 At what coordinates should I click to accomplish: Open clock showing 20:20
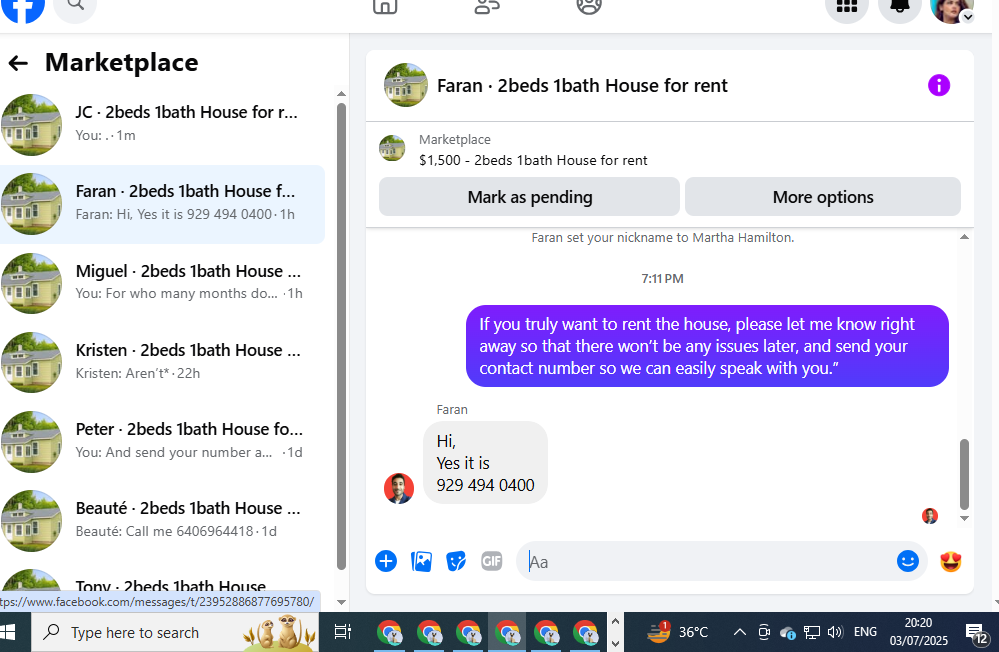click(x=918, y=632)
